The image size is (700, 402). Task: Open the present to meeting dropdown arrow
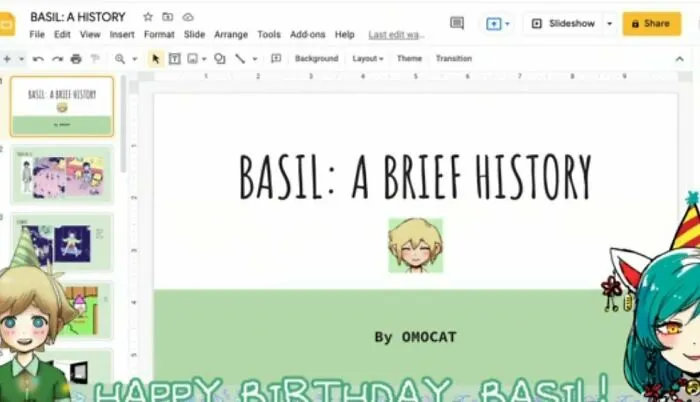(507, 24)
